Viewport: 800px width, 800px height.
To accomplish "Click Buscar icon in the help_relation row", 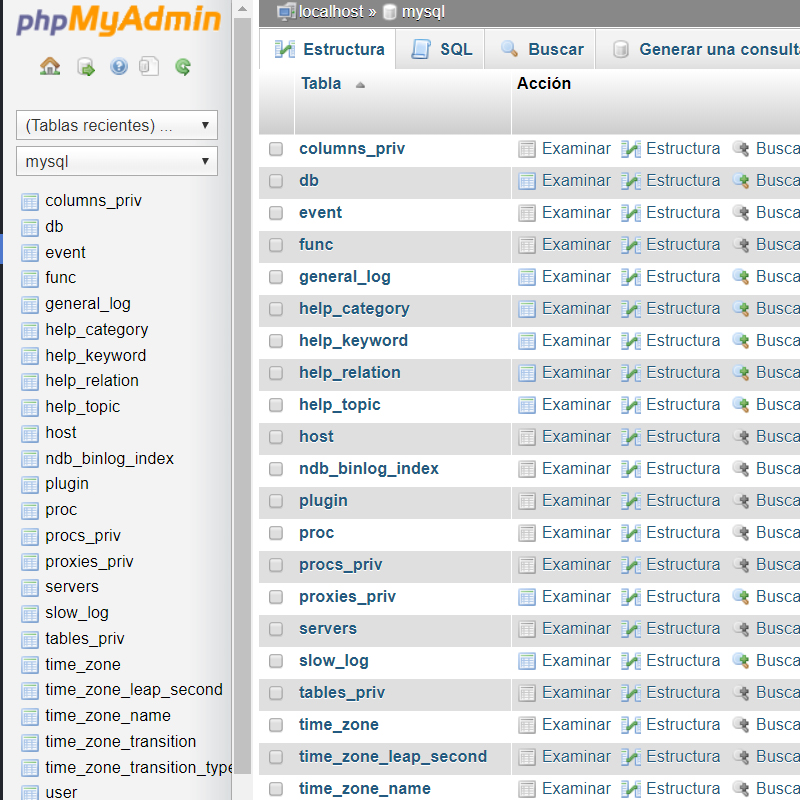I will [741, 373].
